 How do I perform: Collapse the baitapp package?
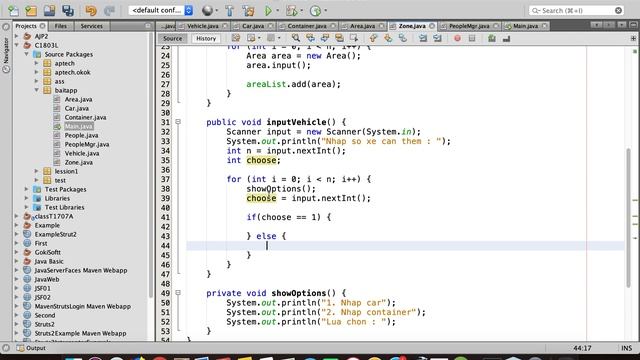37,90
